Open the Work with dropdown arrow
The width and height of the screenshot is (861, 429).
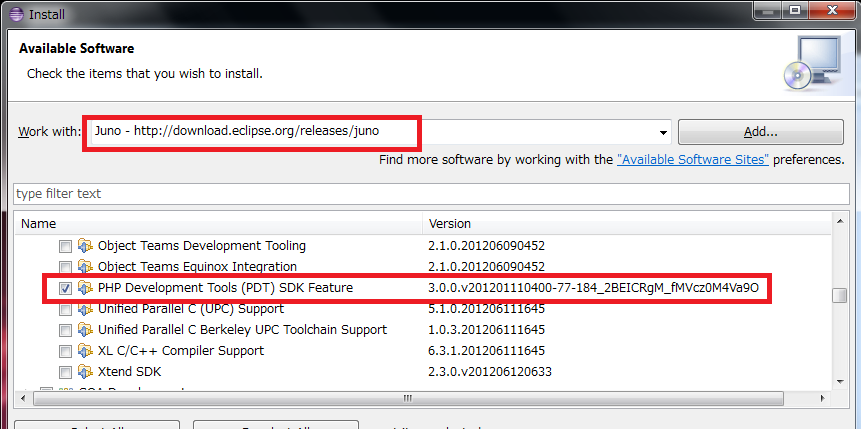click(663, 132)
